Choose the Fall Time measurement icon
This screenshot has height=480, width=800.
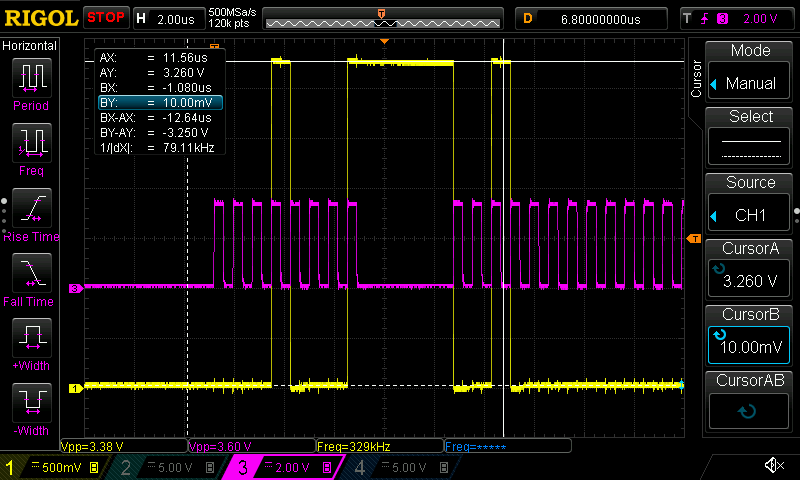pos(32,273)
